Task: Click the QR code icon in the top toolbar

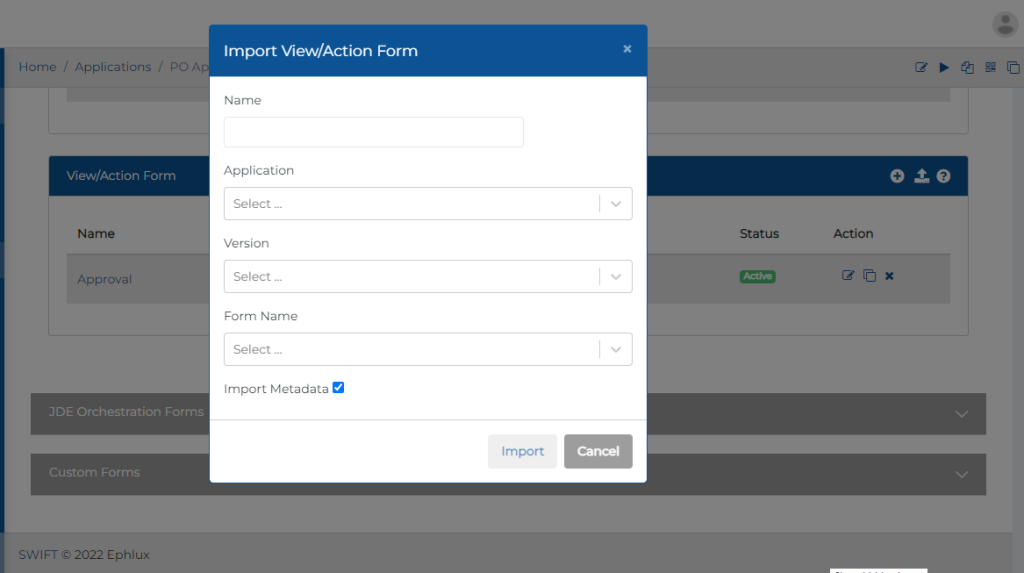Action: point(990,67)
